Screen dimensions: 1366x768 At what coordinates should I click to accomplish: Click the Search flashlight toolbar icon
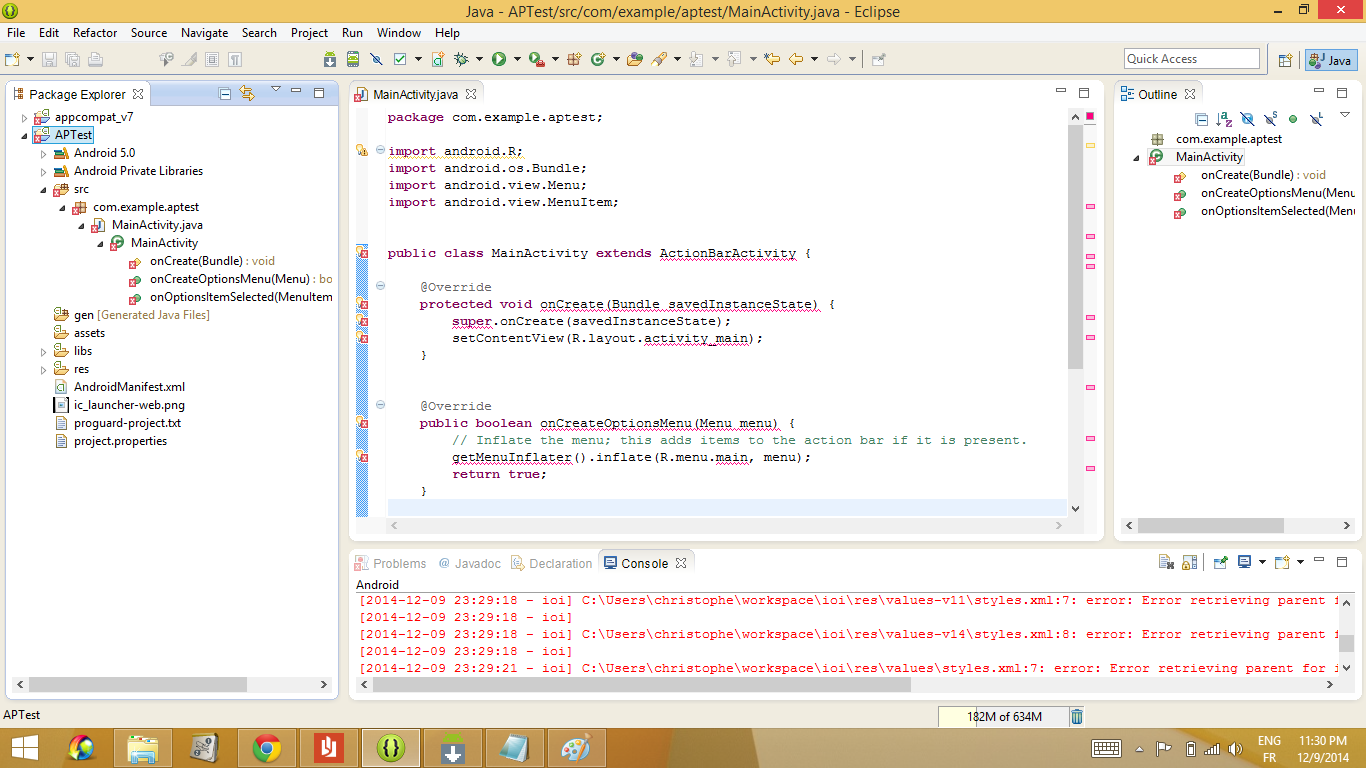click(659, 59)
